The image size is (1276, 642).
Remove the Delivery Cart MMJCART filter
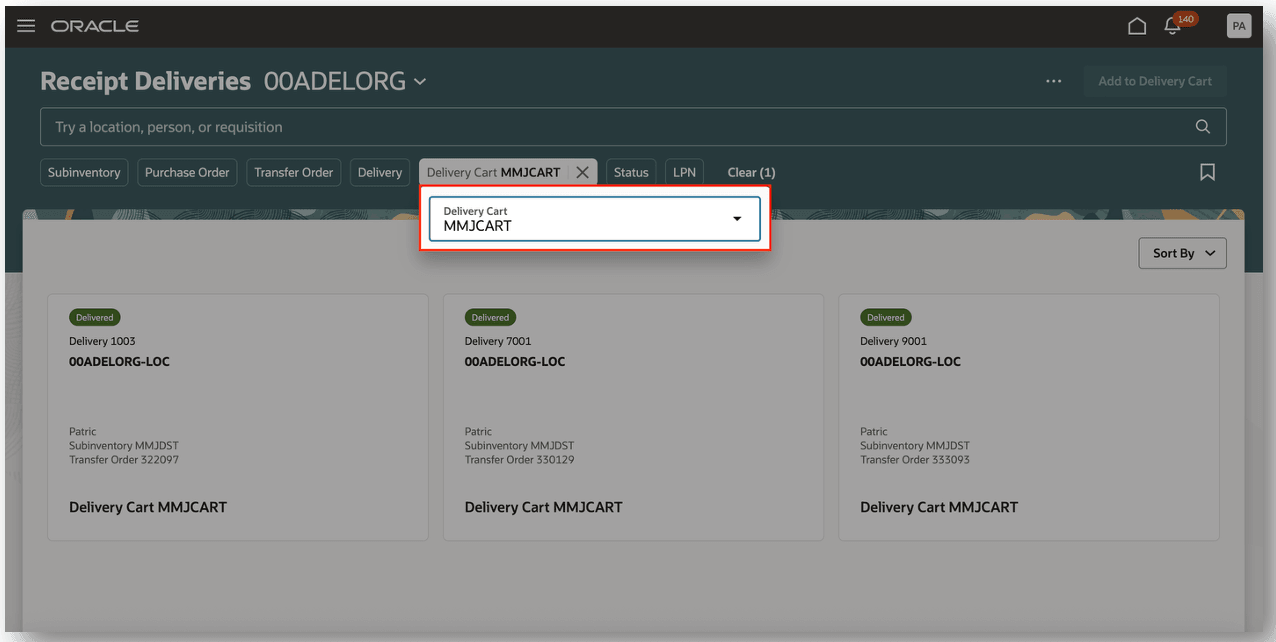[582, 172]
